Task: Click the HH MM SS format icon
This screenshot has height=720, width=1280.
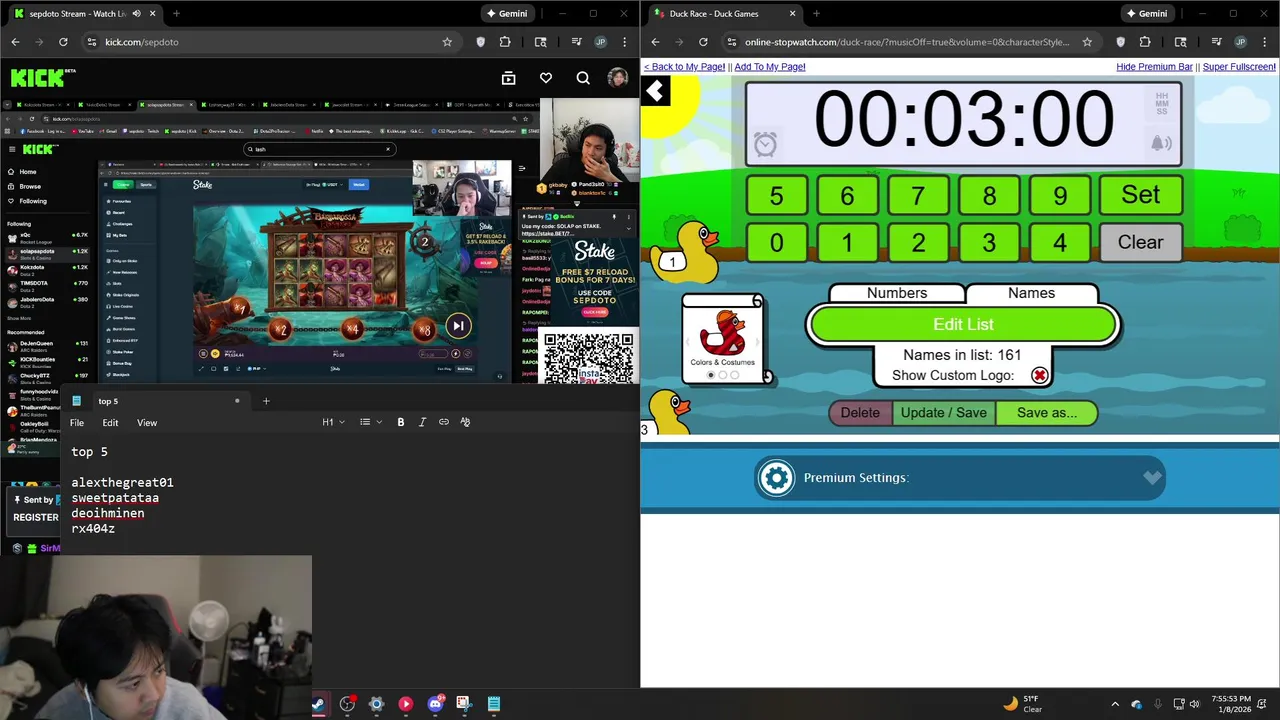Action: [1161, 103]
